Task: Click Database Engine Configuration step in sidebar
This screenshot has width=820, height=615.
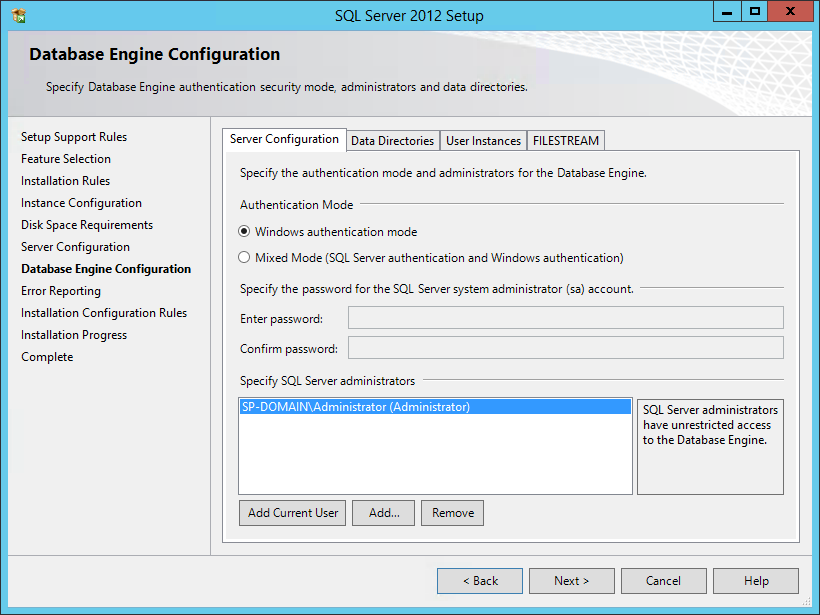Action: (x=106, y=269)
